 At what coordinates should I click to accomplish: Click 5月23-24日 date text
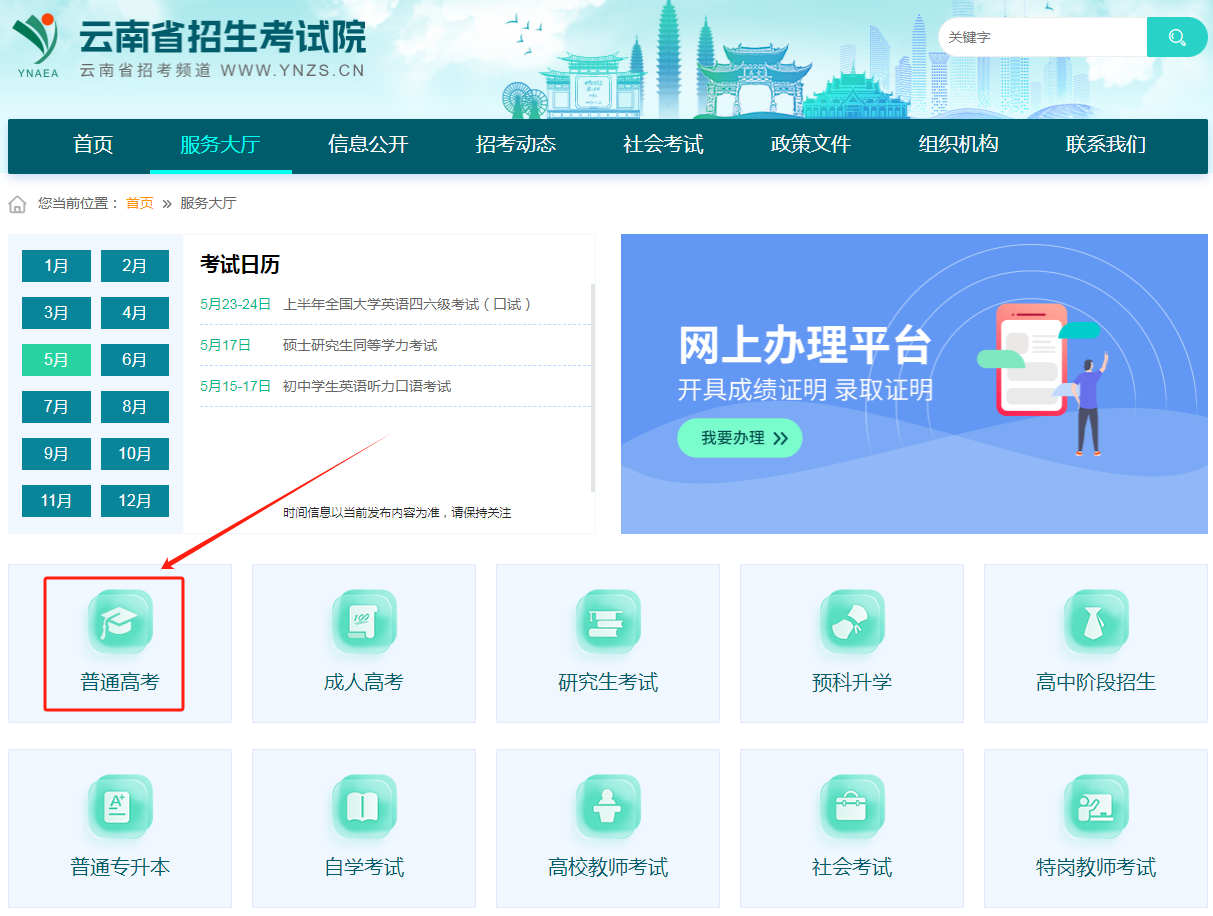click(x=235, y=304)
